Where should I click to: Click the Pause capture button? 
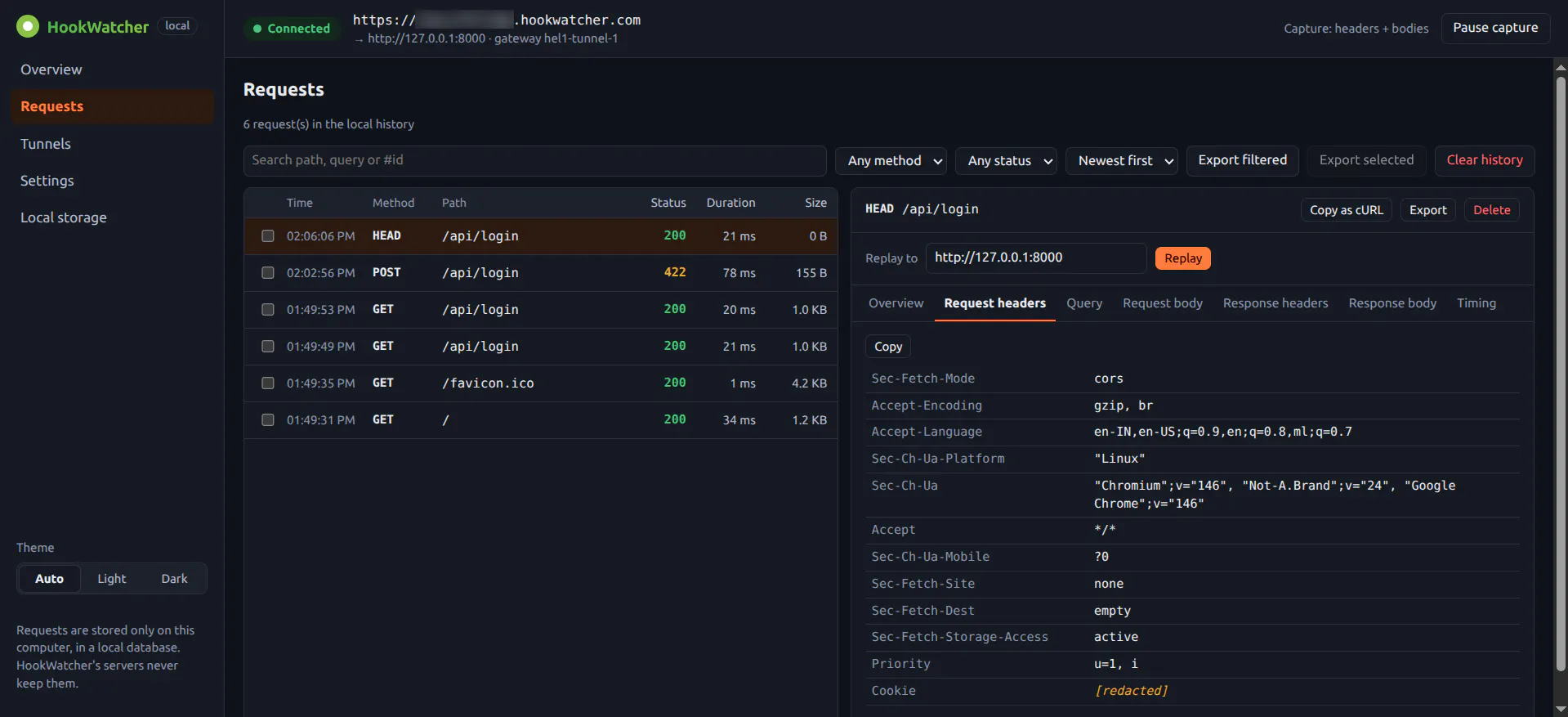pyautogui.click(x=1495, y=28)
